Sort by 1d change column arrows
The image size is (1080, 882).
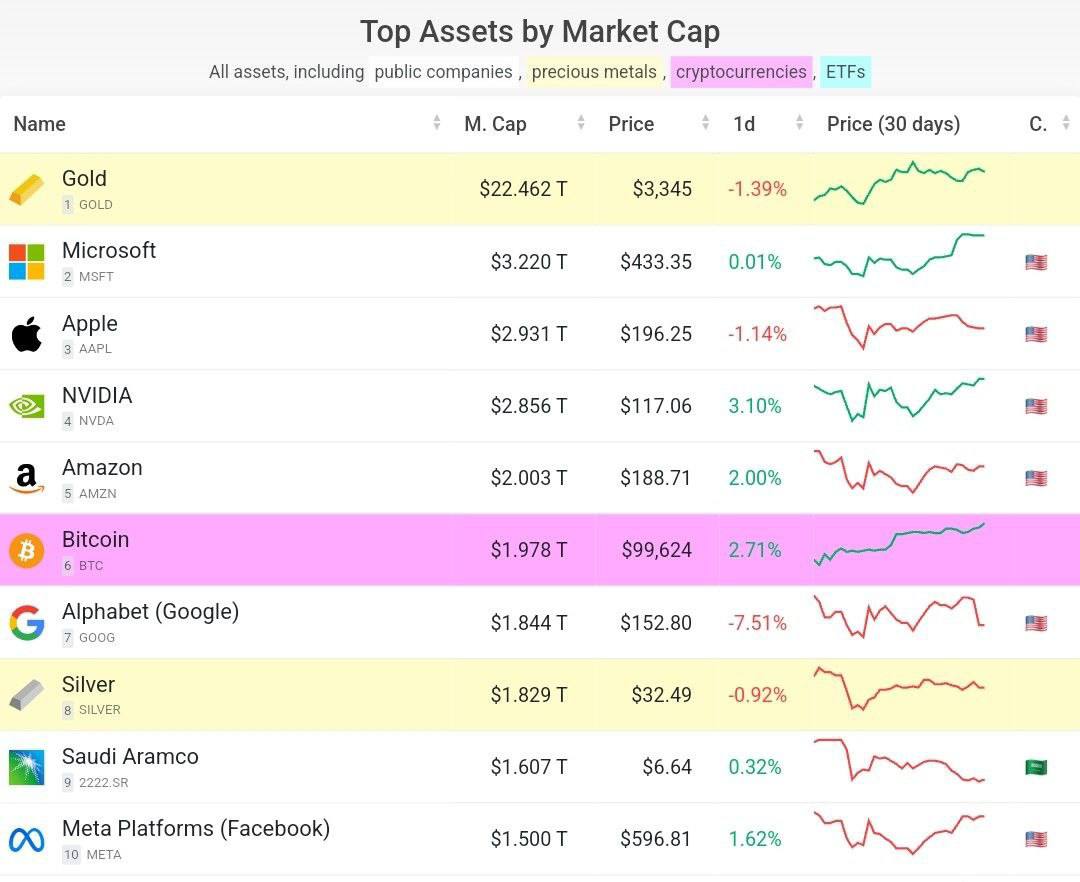click(x=800, y=123)
